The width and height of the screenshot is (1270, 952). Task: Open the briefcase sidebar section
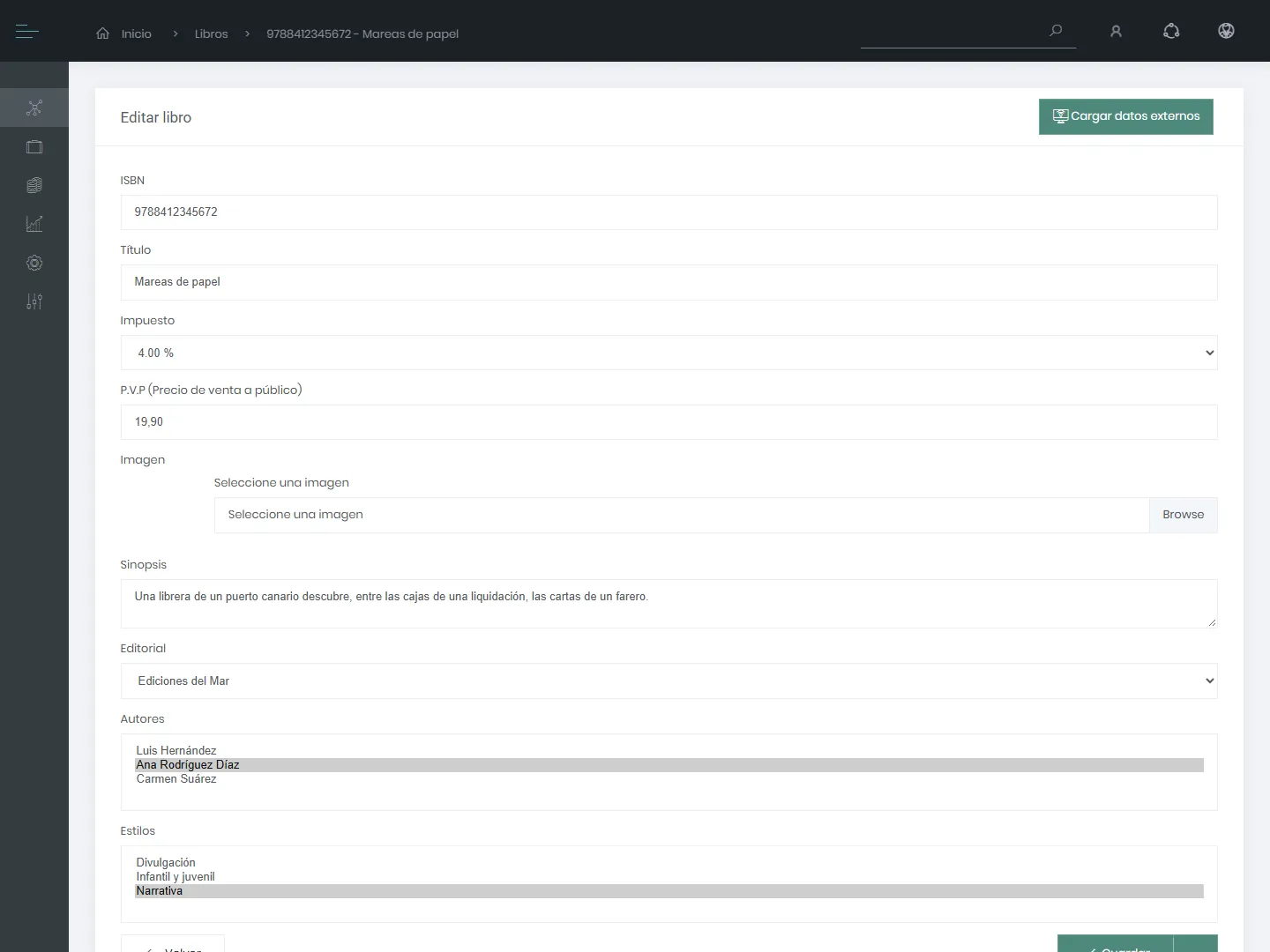(34, 147)
